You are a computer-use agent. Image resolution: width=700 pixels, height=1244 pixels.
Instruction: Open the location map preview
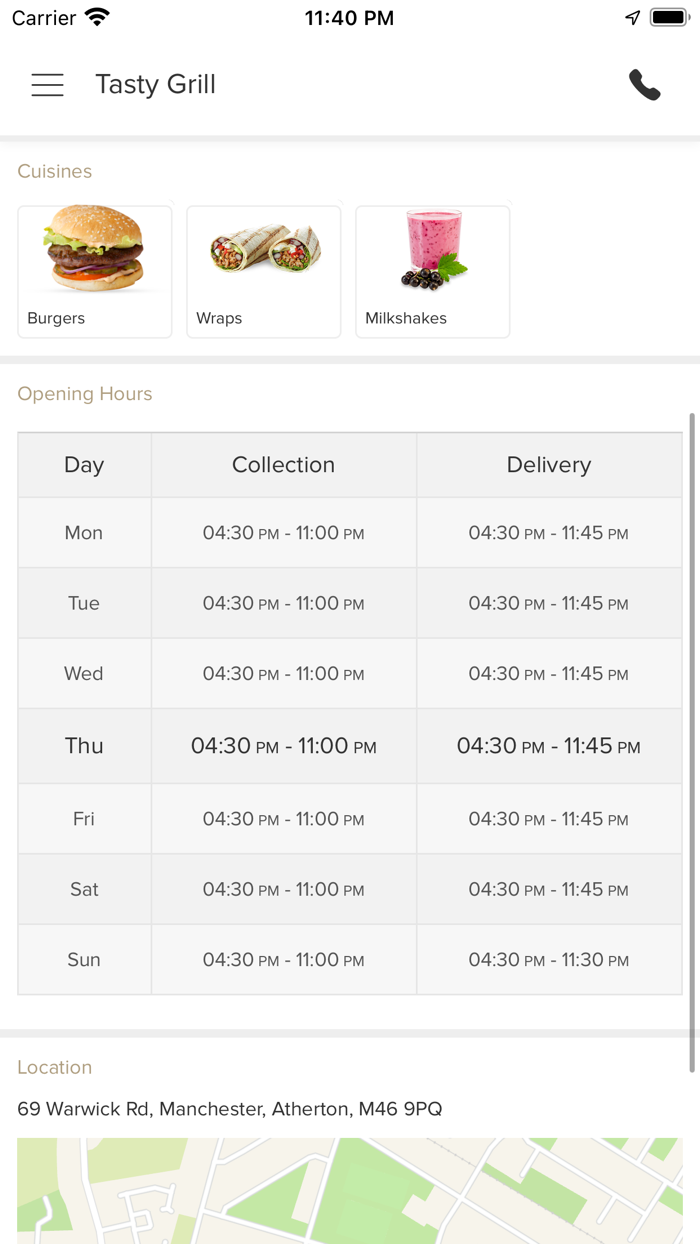click(x=350, y=1190)
